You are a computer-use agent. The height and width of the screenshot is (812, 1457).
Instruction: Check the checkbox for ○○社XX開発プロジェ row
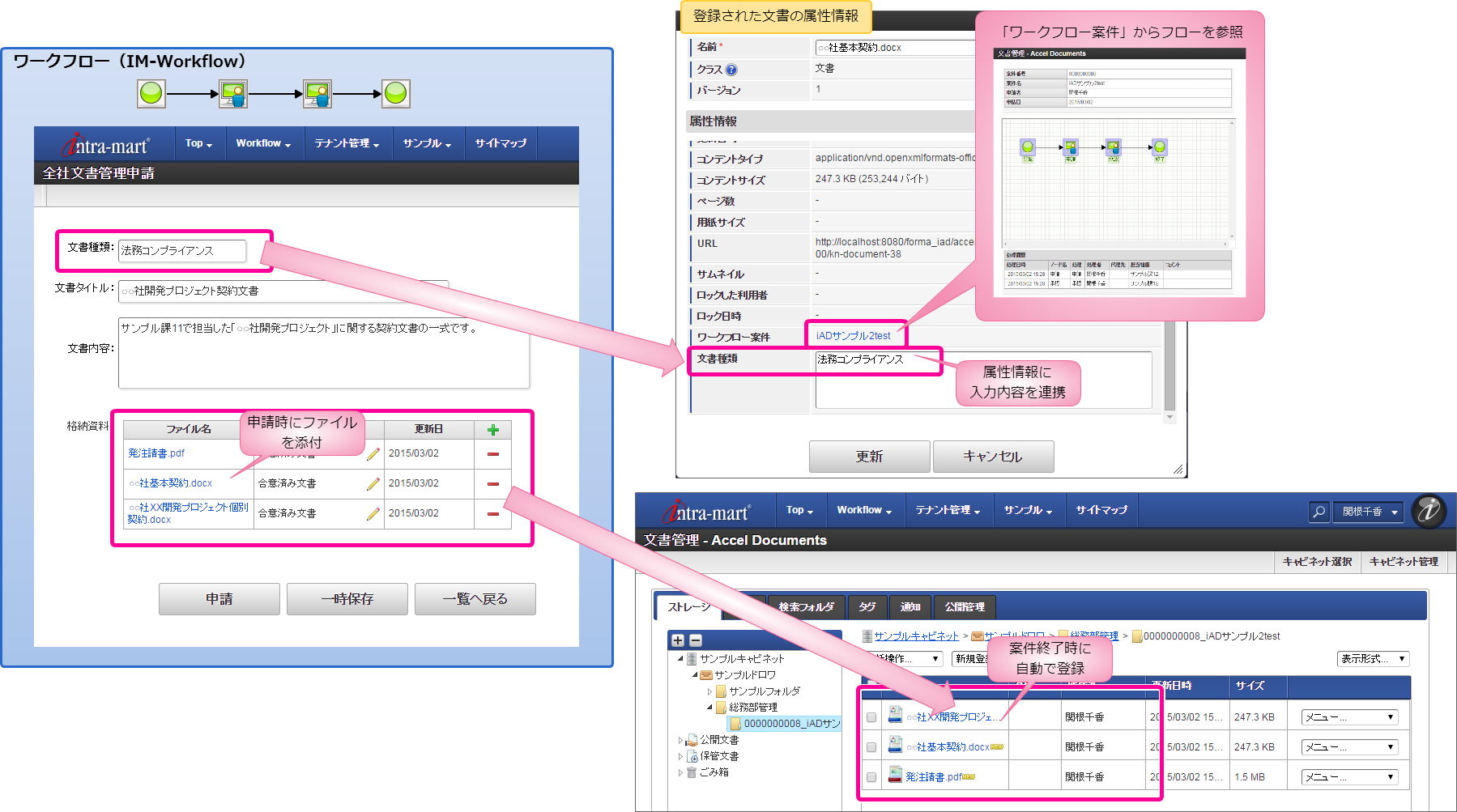point(870,716)
